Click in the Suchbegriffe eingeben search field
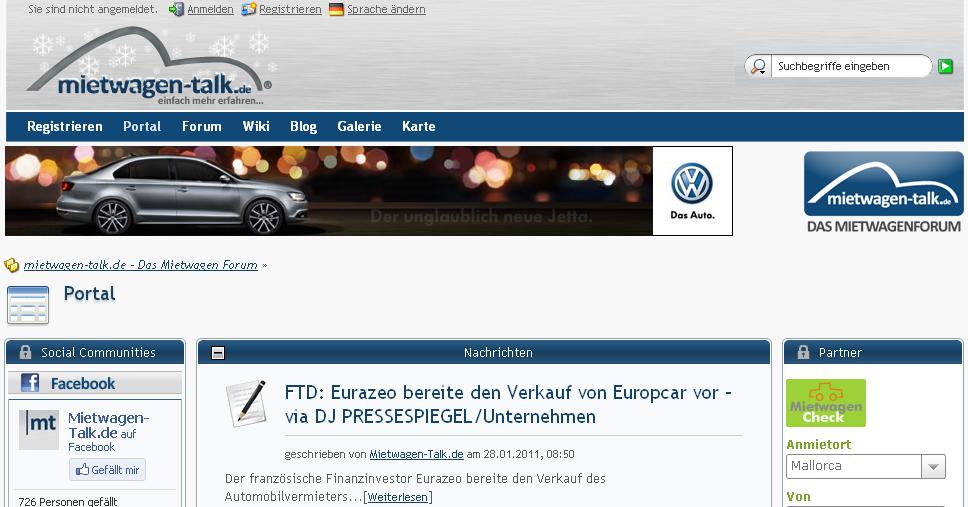This screenshot has width=968, height=507. click(851, 66)
